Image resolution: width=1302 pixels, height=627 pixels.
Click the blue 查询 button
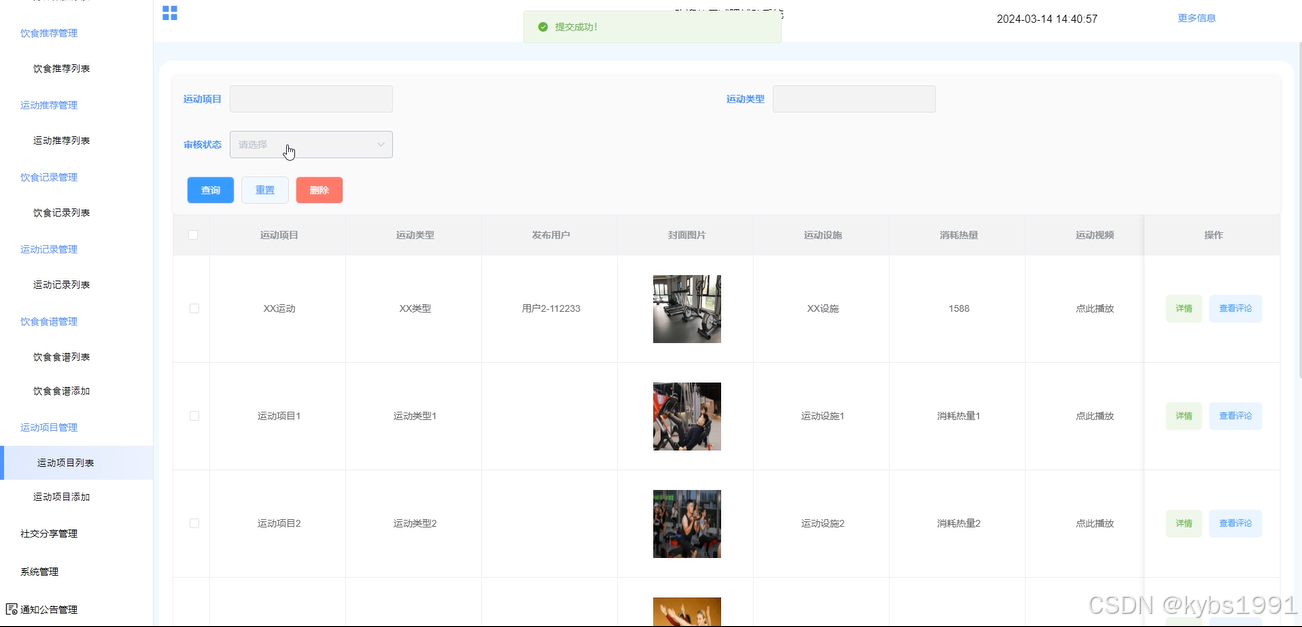(210, 190)
